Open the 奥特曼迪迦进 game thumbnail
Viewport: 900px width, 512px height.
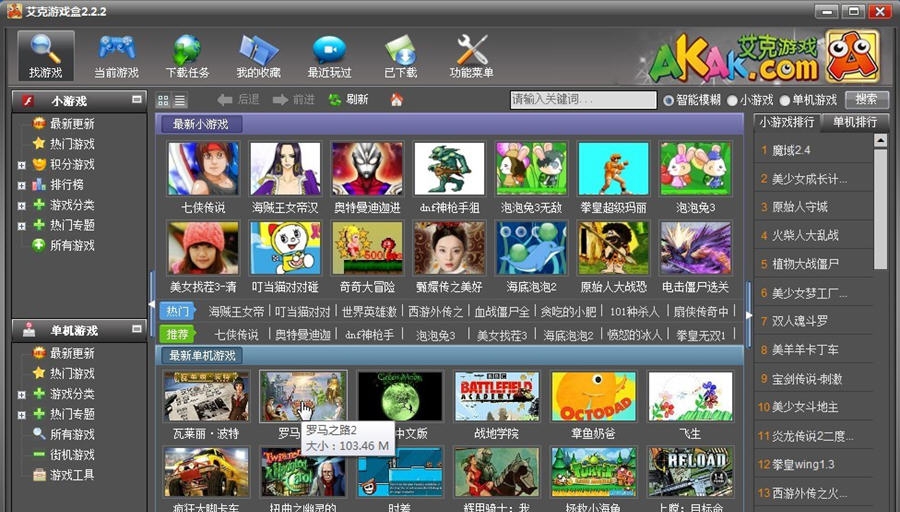[367, 169]
